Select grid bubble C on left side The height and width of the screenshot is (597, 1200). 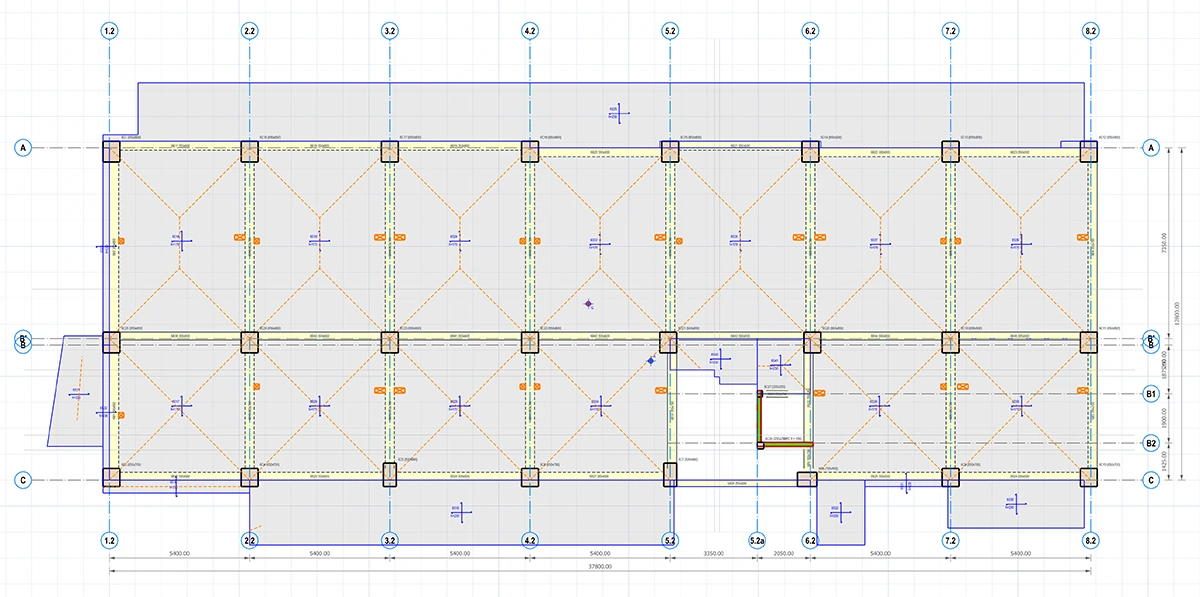[x=23, y=480]
